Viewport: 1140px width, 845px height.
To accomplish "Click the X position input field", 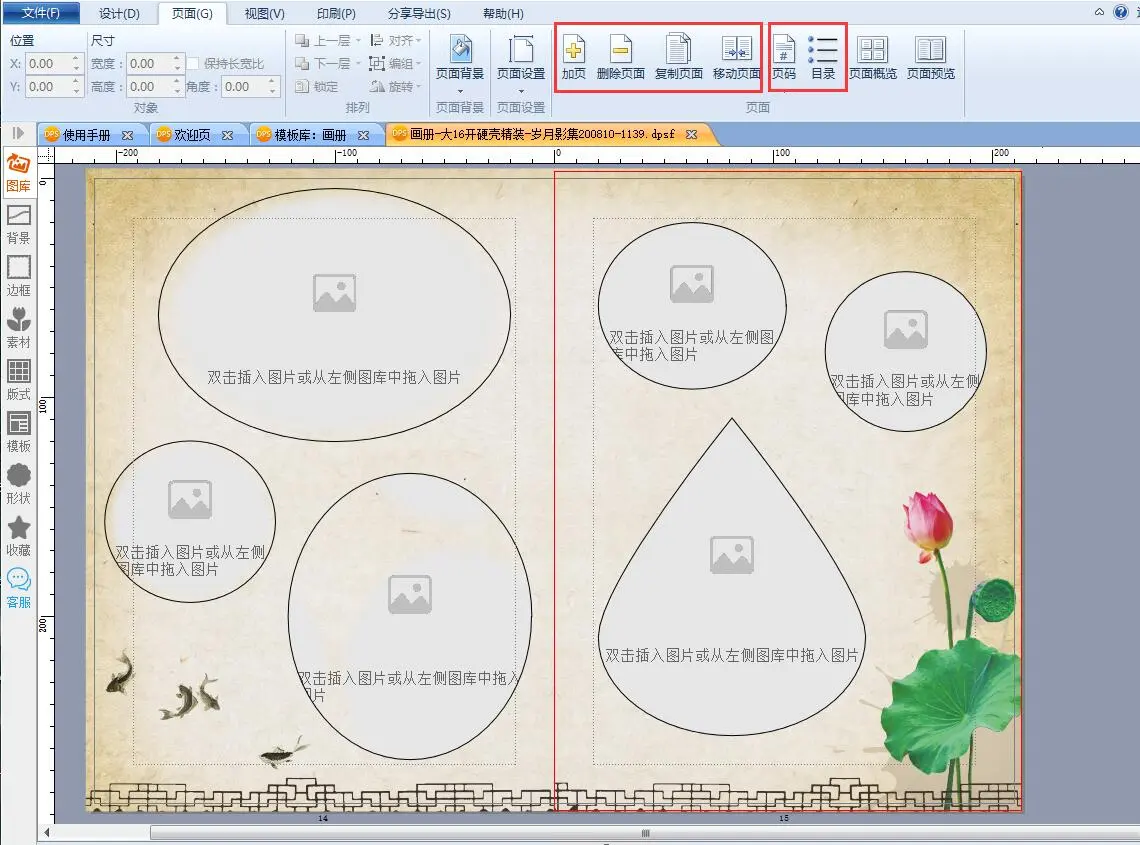I will pos(47,64).
